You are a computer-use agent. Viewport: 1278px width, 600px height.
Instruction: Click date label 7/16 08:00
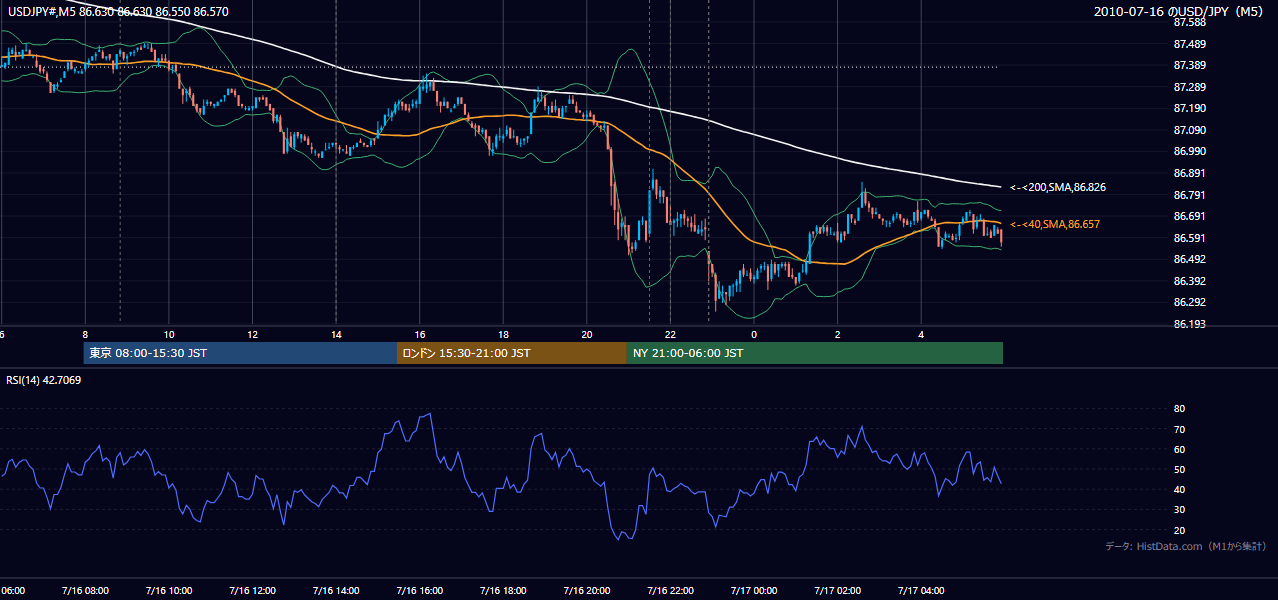85,591
